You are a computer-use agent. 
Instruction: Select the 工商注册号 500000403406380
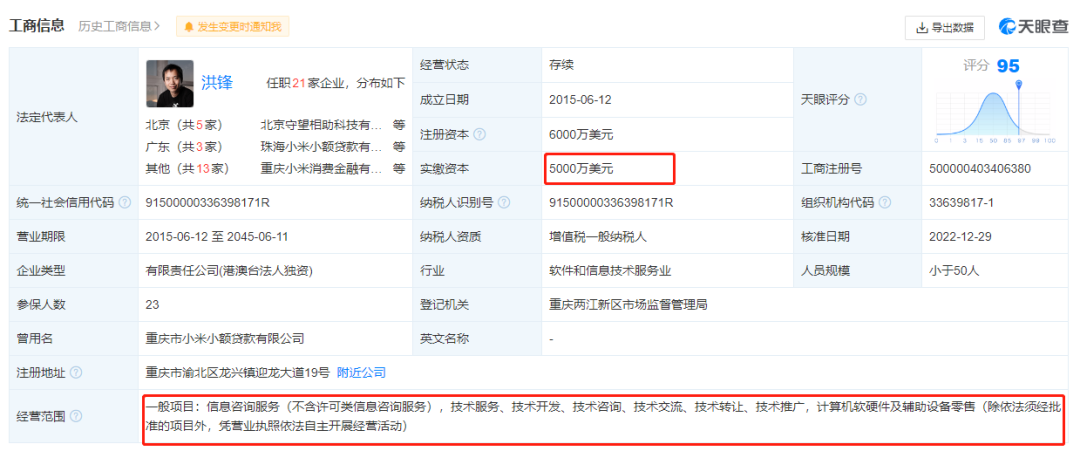tap(979, 169)
